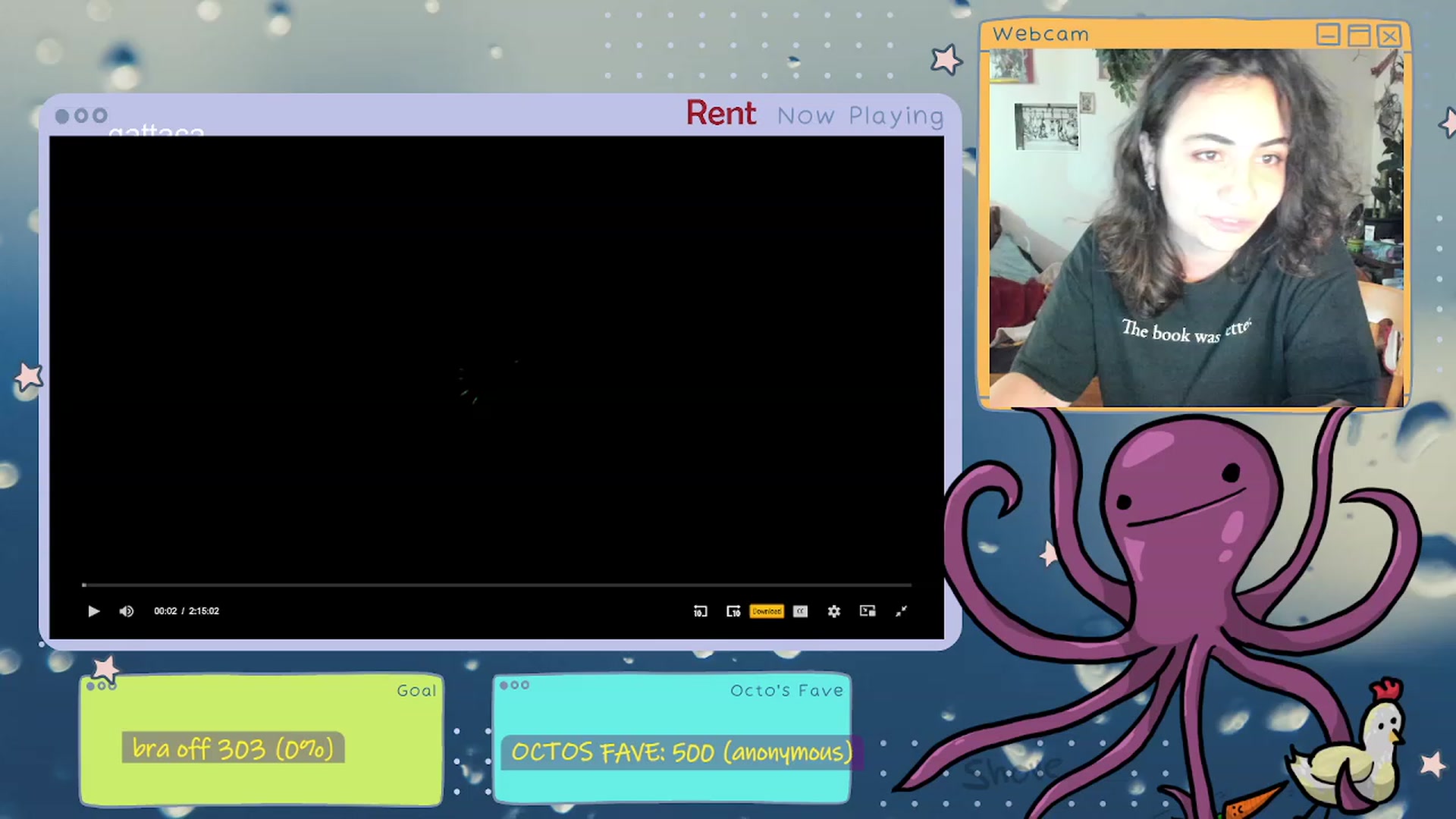Click the Now Playing label

(861, 116)
